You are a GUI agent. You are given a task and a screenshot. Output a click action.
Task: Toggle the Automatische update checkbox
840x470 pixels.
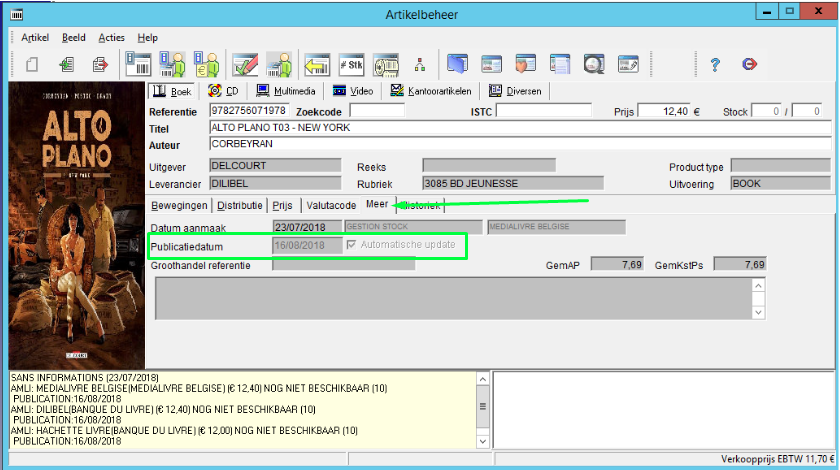[351, 245]
